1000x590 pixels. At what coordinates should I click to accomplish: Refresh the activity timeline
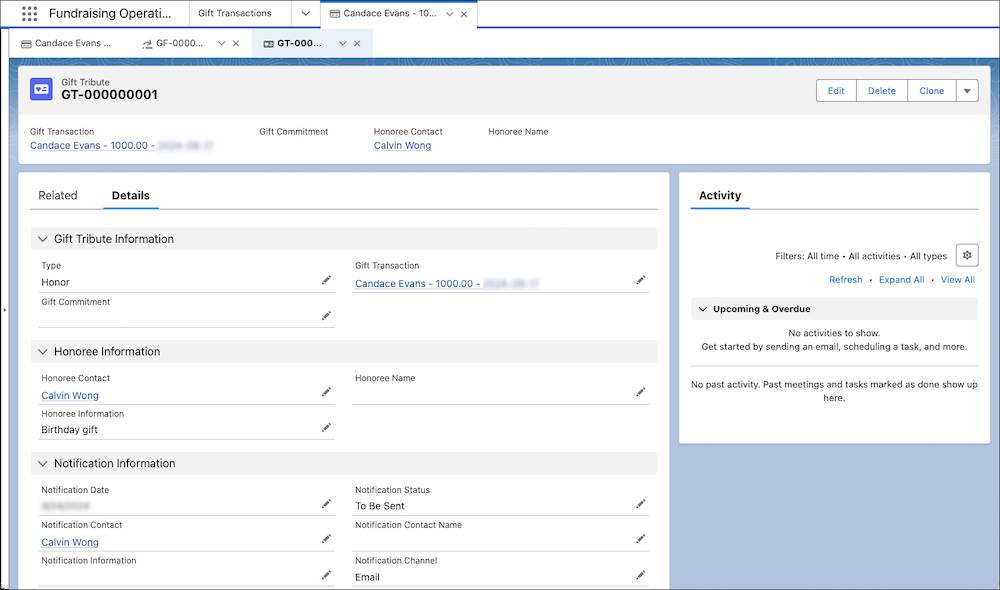846,279
